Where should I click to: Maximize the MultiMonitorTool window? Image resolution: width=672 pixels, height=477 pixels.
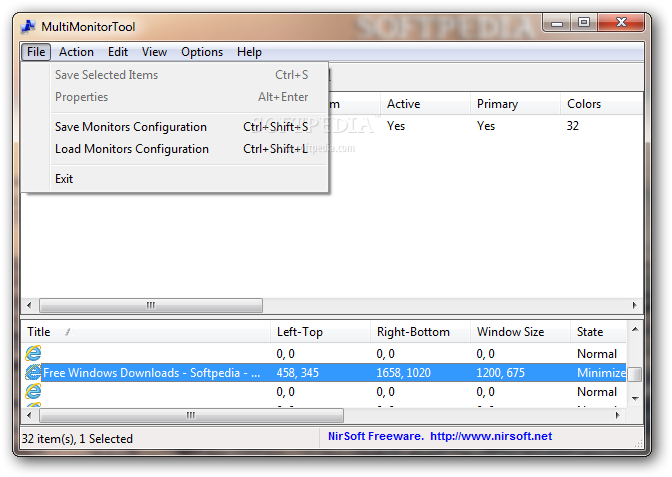[x=584, y=22]
